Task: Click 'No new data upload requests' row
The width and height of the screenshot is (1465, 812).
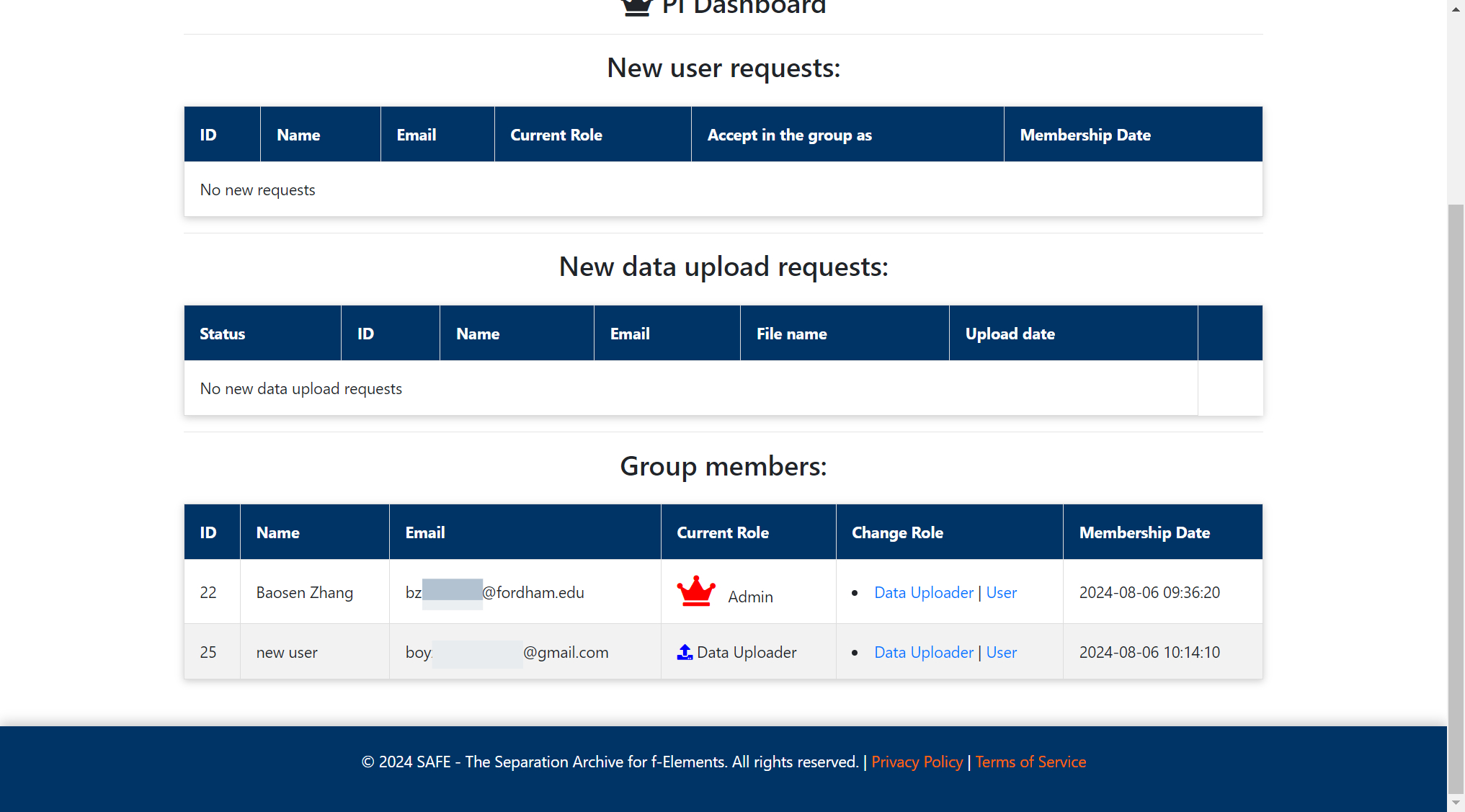Action: [691, 388]
